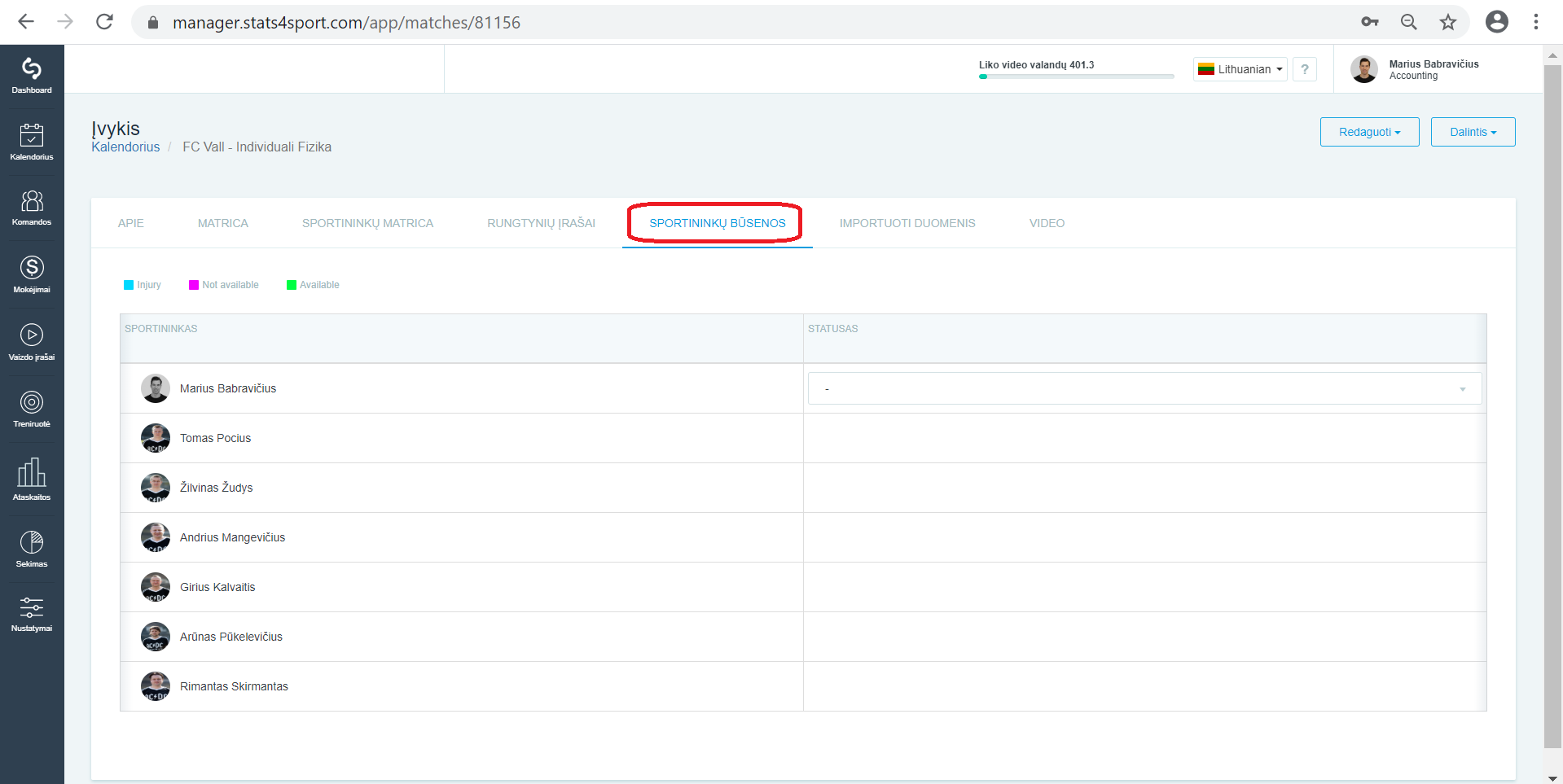Select the Rimantas Skirmantas row

pyautogui.click(x=803, y=686)
